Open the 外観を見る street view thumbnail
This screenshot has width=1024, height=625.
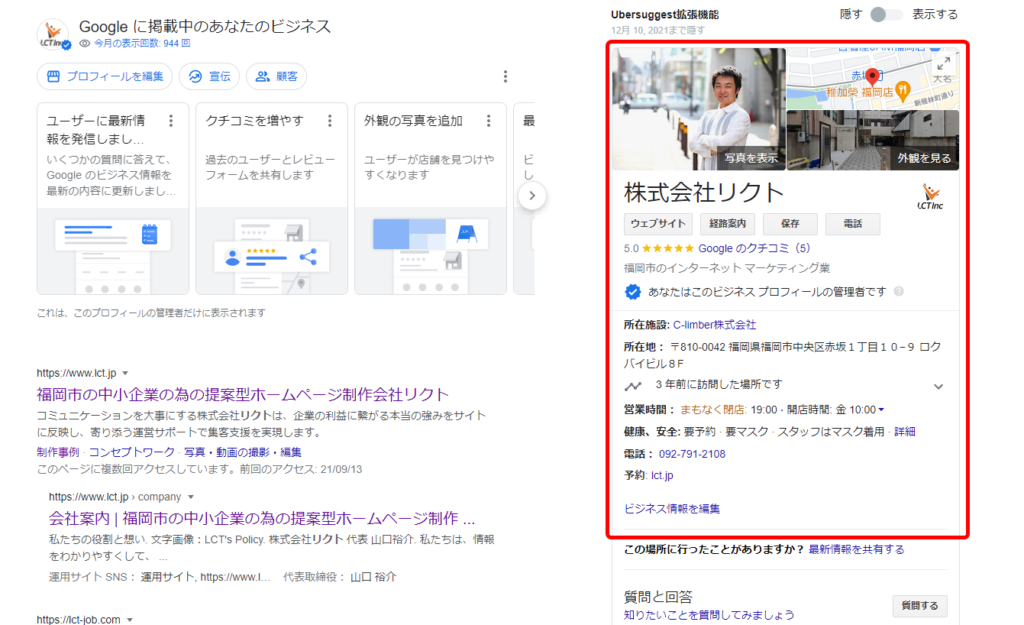pyautogui.click(x=872, y=140)
